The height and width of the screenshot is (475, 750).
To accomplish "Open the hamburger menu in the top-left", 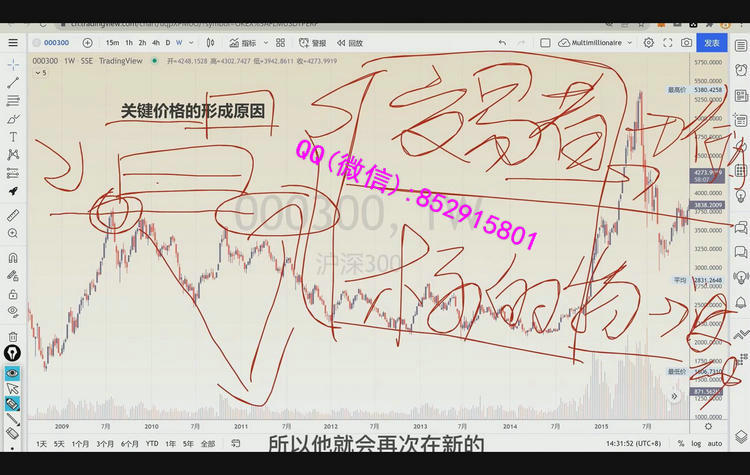I will [x=13, y=43].
